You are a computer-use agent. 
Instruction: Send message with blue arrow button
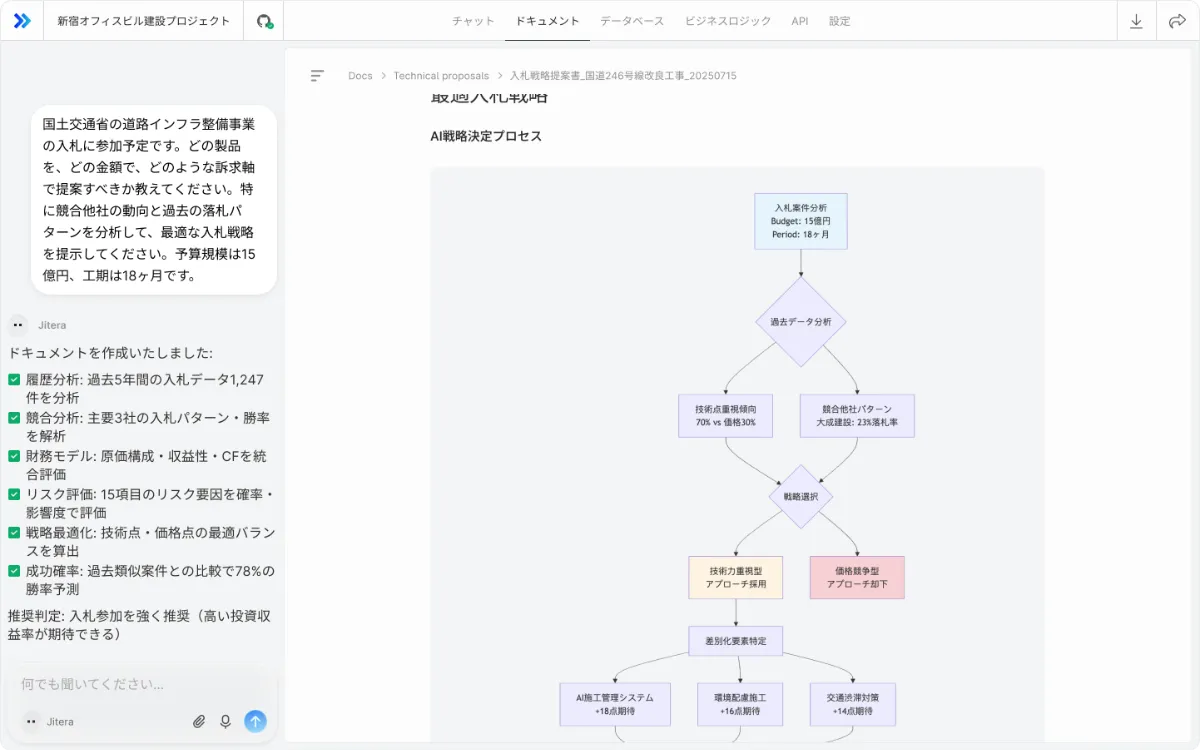(x=255, y=721)
